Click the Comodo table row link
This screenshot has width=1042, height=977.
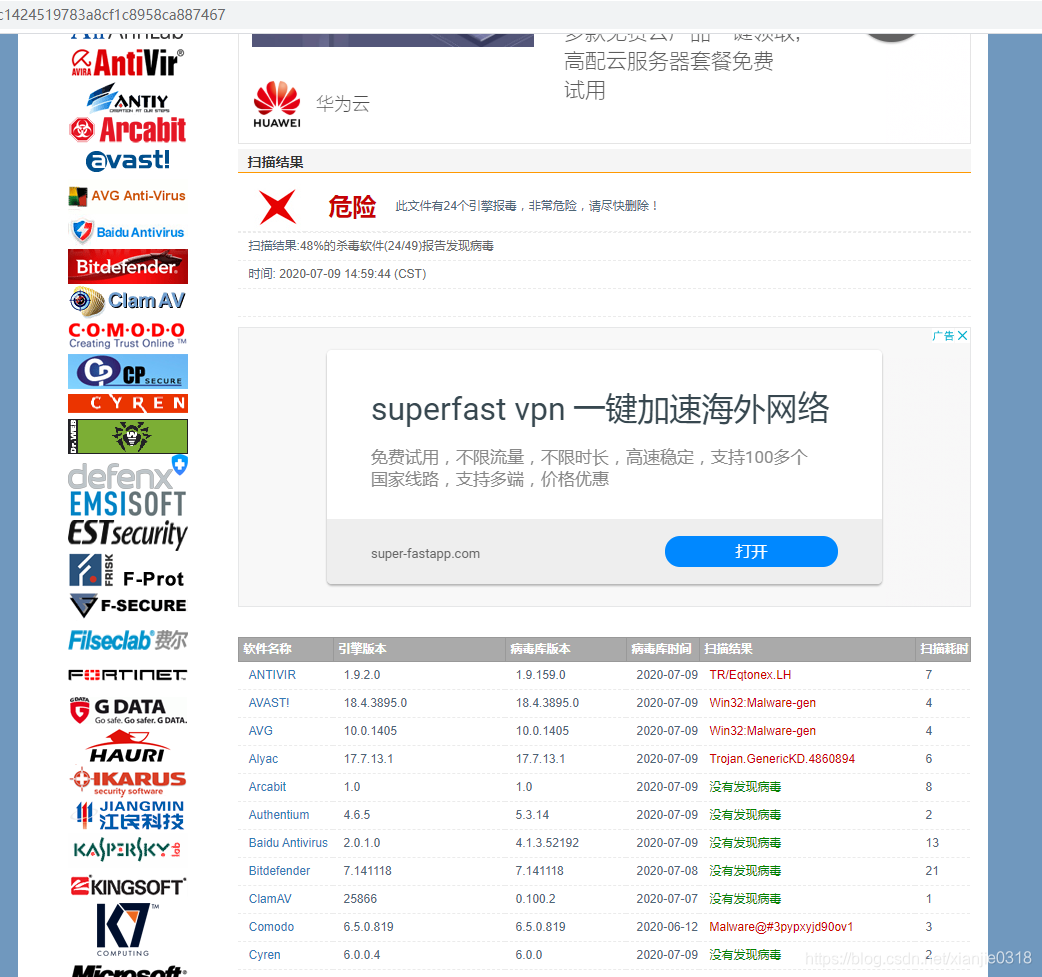271,926
